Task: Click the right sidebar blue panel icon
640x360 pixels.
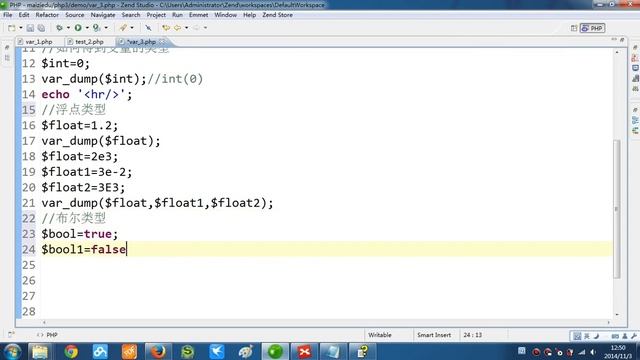Action: [635, 68]
